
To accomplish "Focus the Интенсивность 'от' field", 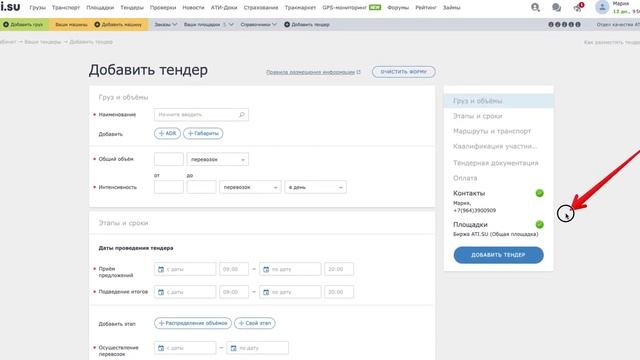I will coord(169,187).
